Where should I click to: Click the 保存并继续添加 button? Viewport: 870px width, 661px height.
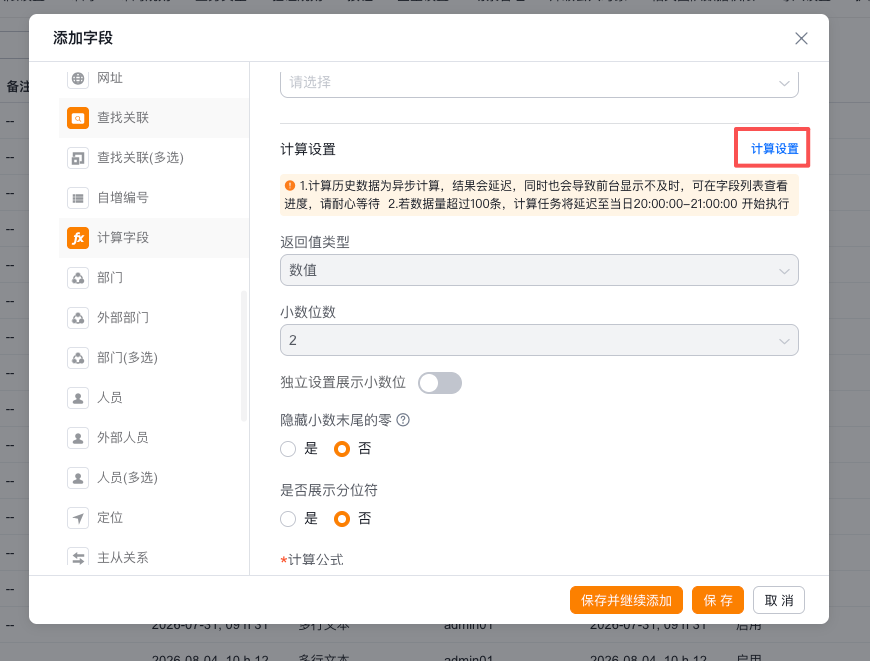pos(626,601)
